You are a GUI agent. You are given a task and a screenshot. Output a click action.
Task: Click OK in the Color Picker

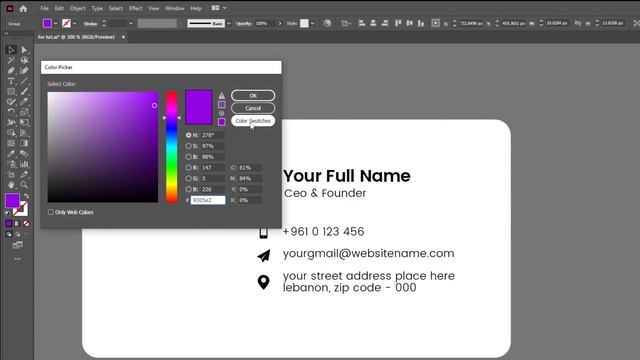coord(253,96)
